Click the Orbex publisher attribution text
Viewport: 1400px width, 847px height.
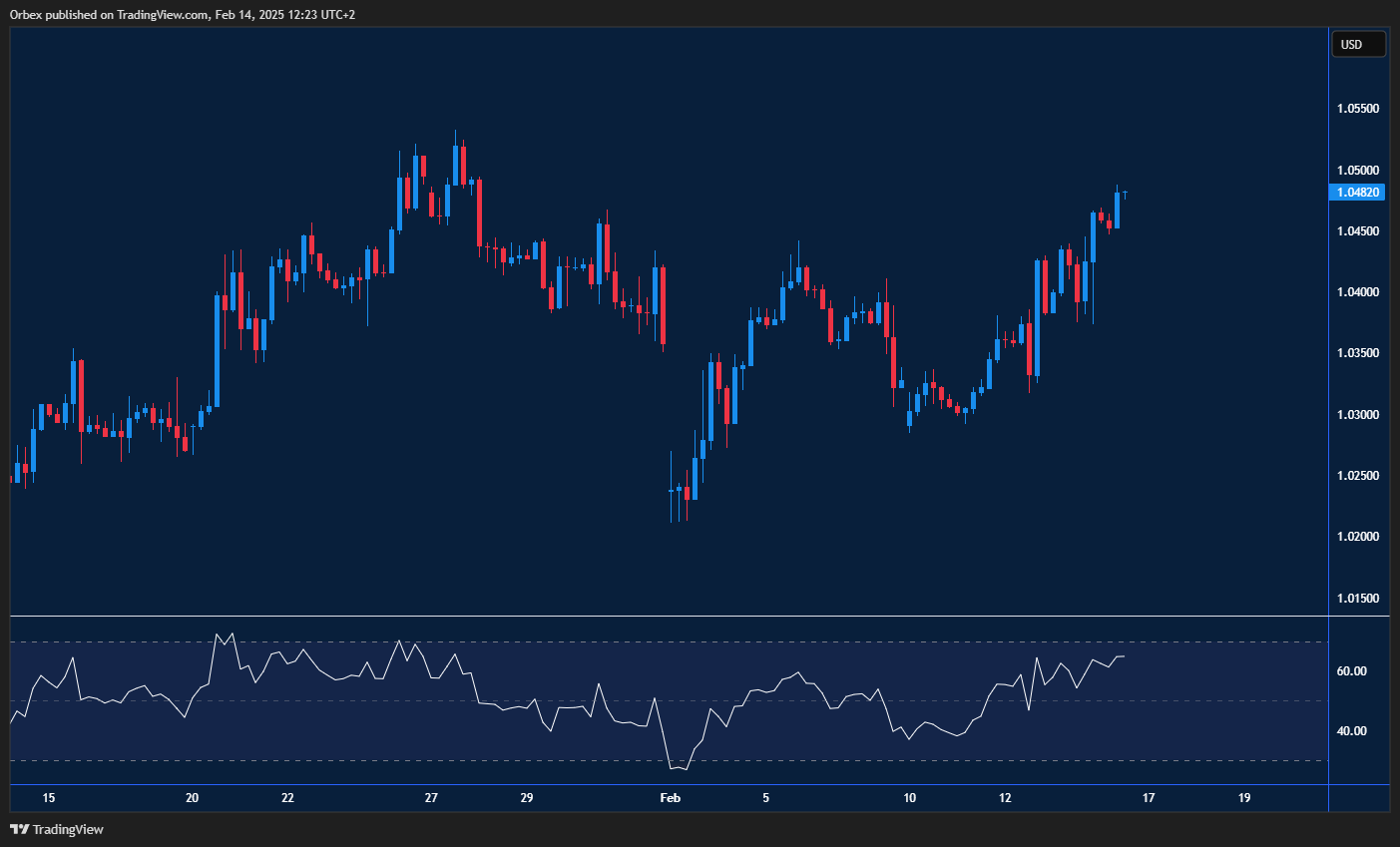(x=100, y=15)
